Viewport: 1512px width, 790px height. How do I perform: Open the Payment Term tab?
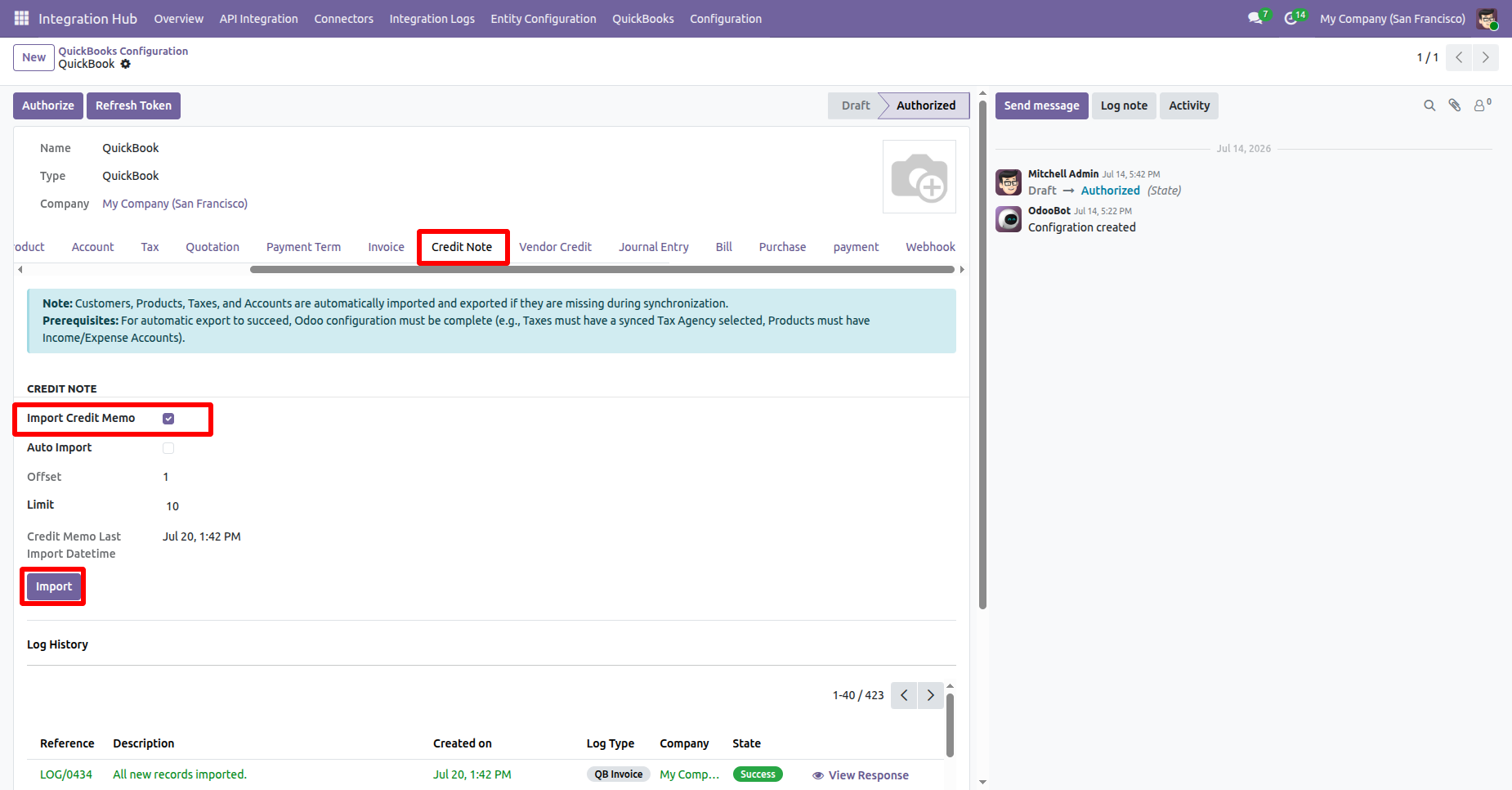point(303,247)
